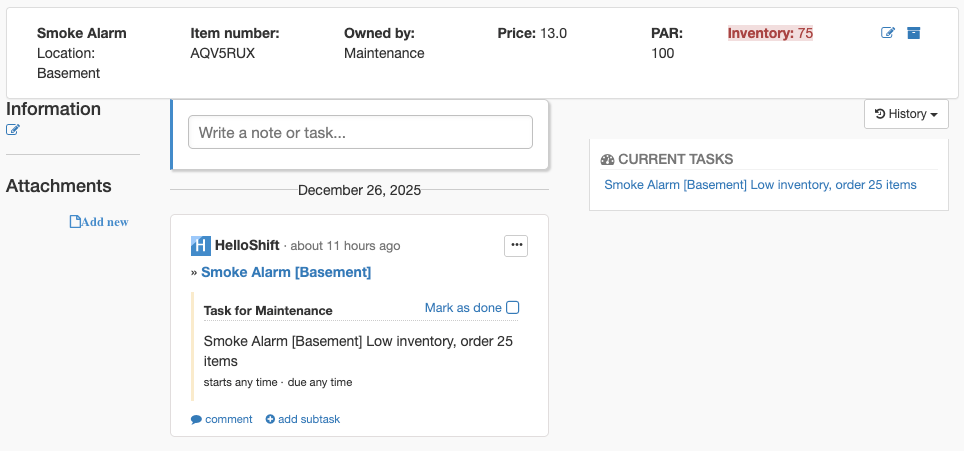Click the plus icon for add subtask
This screenshot has width=964, height=451.
coord(271,420)
